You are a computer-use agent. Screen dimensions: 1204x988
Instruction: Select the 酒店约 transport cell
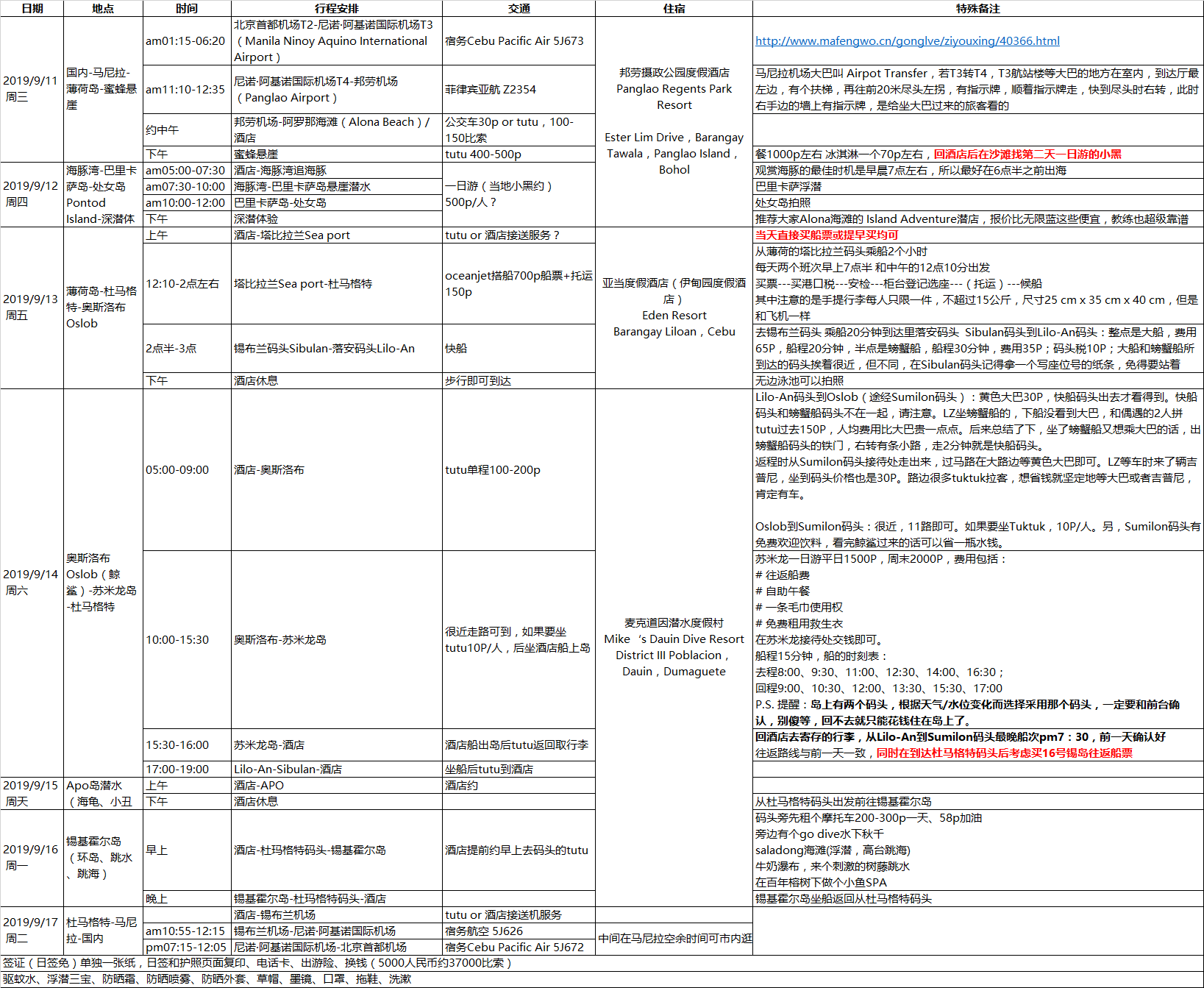coord(519,786)
